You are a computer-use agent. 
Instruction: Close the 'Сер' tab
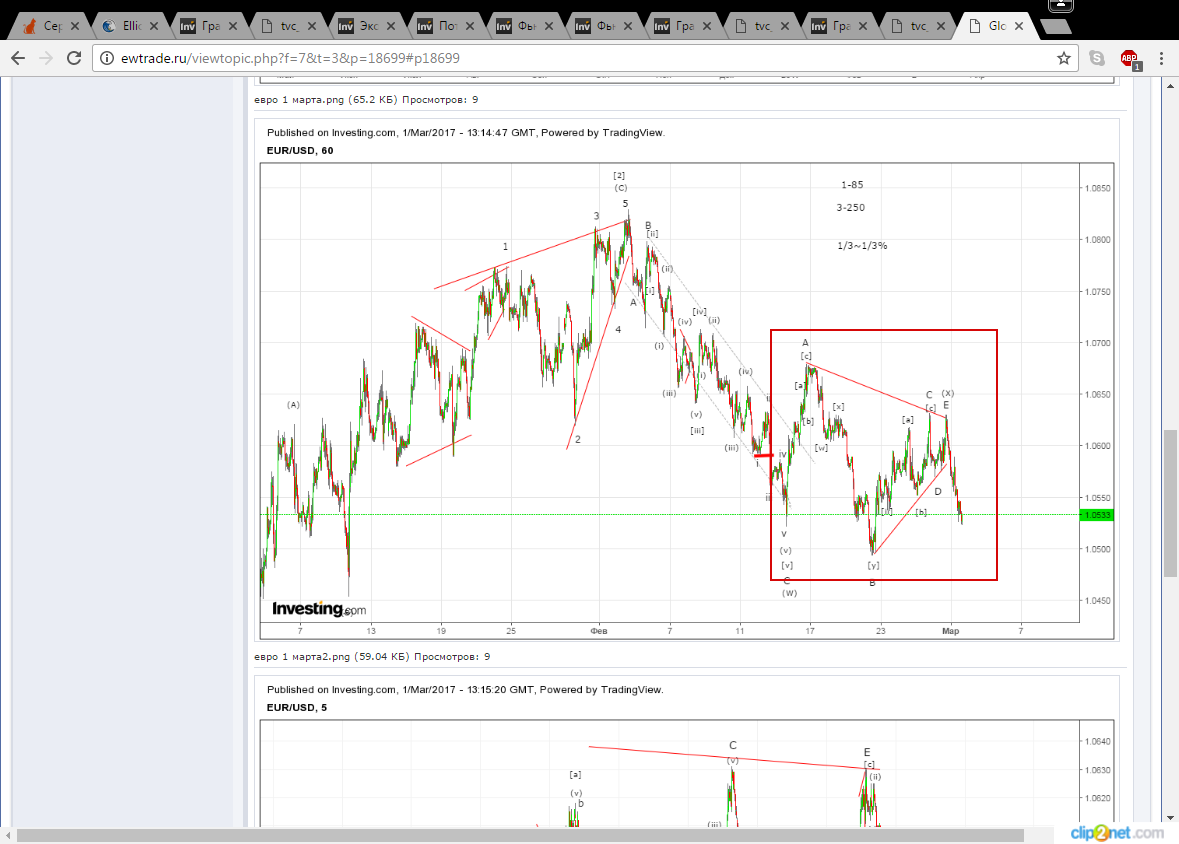point(75,26)
